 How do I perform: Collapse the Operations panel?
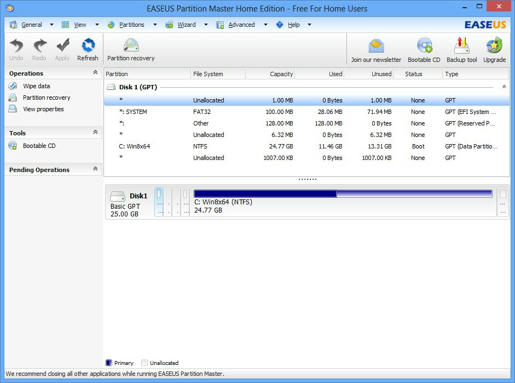click(95, 72)
